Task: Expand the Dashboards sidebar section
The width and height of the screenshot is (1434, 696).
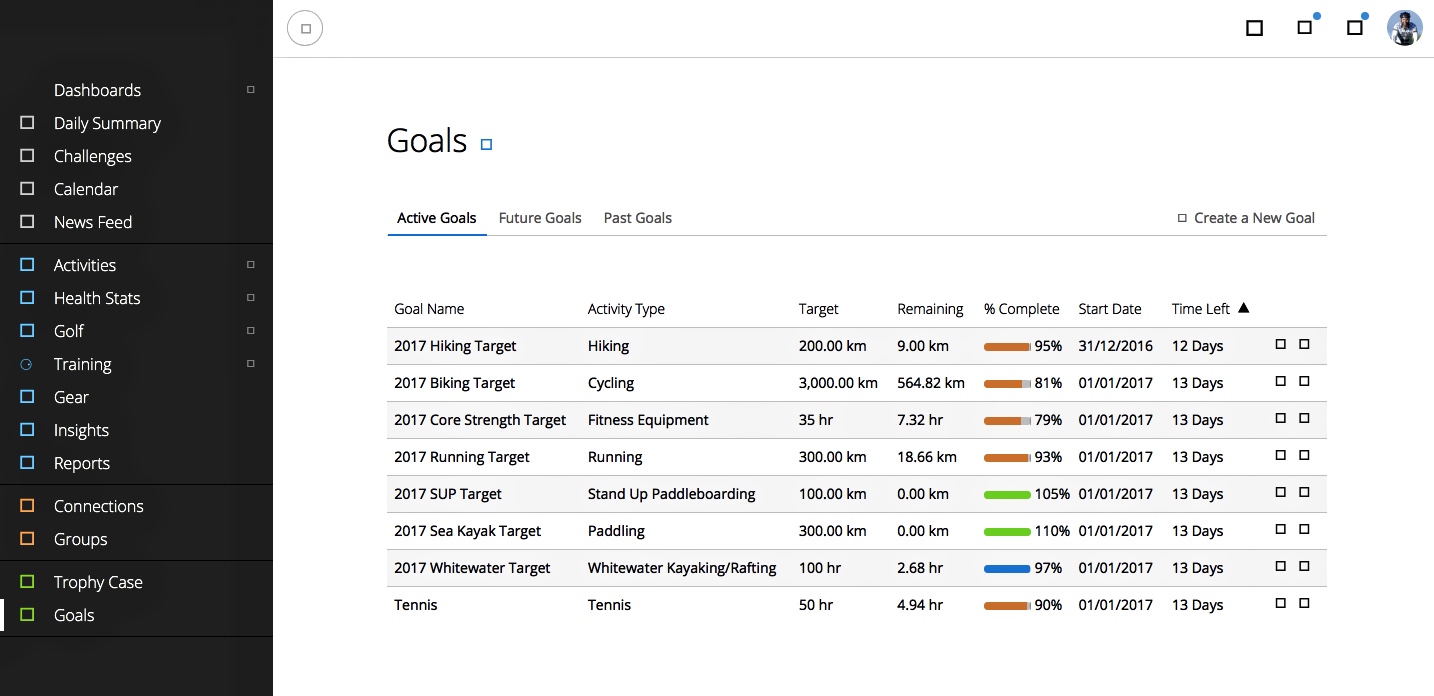Action: (x=251, y=90)
